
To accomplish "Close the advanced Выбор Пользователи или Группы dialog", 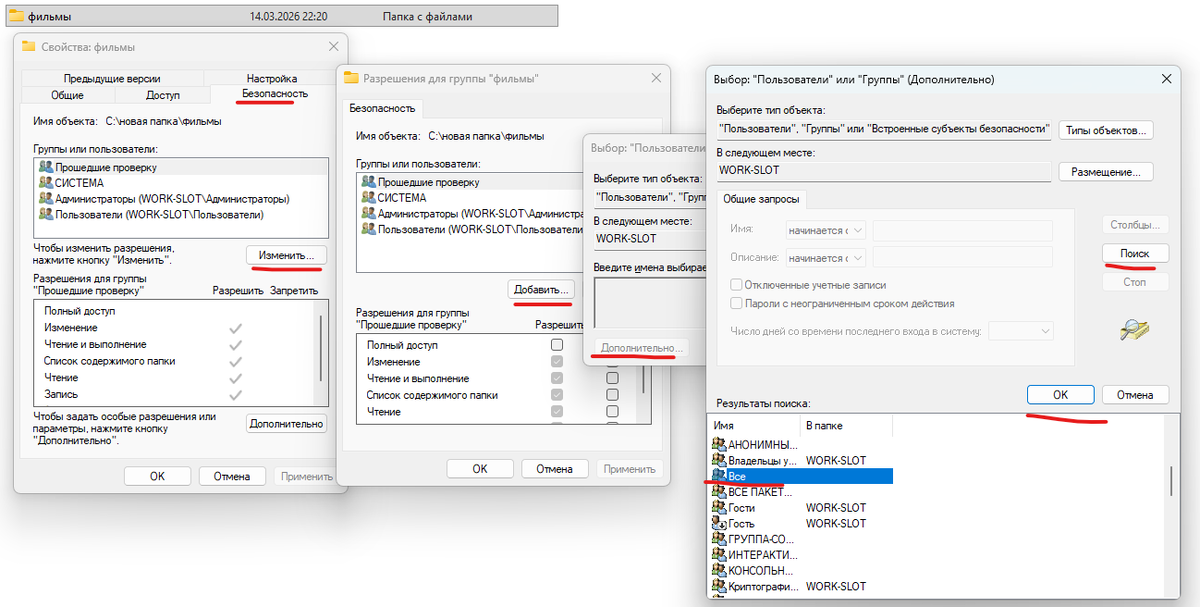I will coord(1165,78).
